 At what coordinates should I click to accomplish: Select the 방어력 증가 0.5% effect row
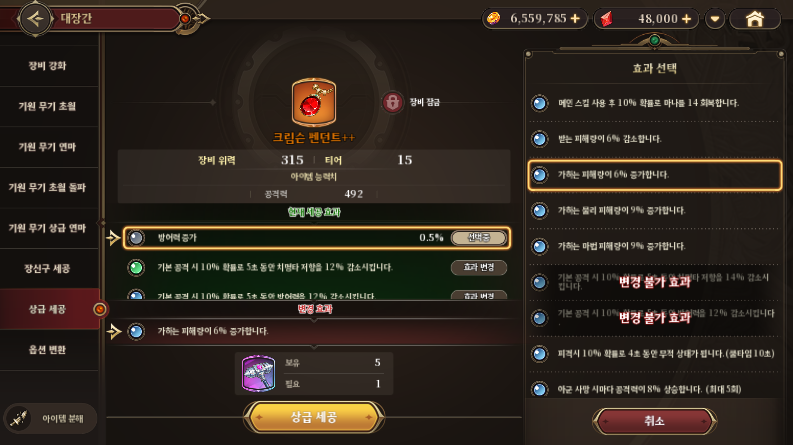[317, 238]
